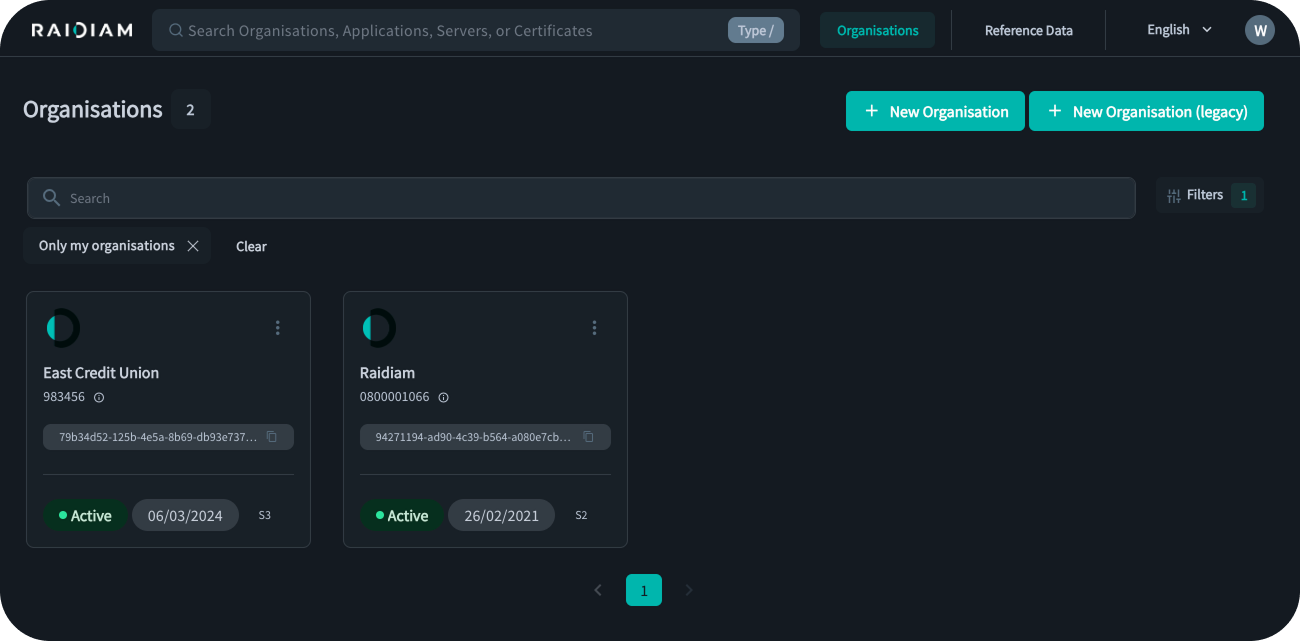Remove the Only my organisations filter chip
1300x641 pixels.
click(192, 245)
